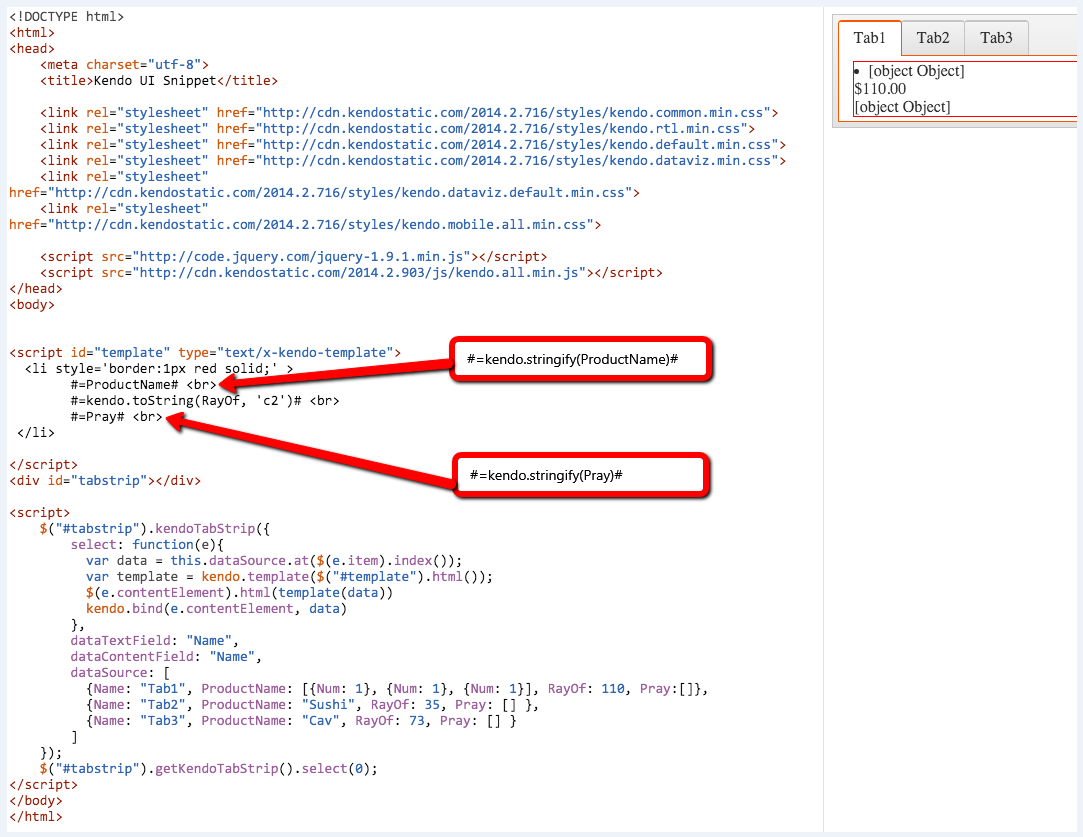Click the dataContentField: "Name" line
Image resolution: width=1083 pixels, height=837 pixels.
tap(166, 657)
